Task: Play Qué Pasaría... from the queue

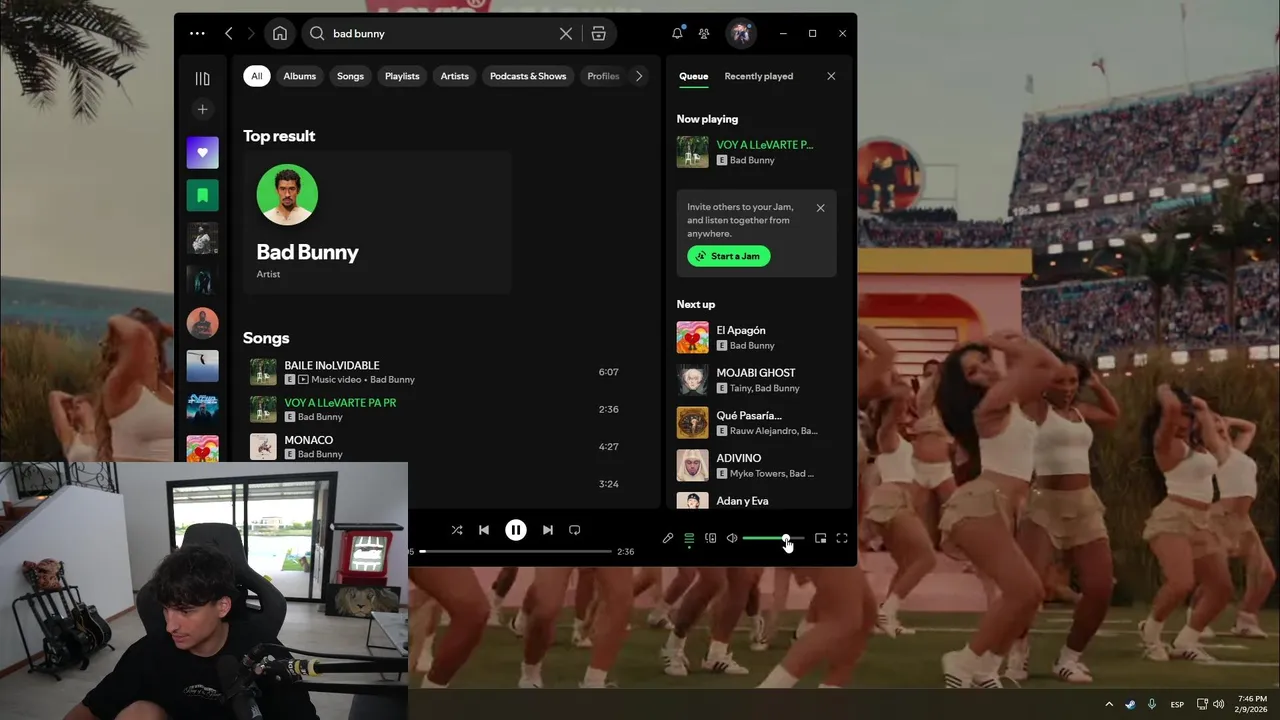Action: pos(757,423)
